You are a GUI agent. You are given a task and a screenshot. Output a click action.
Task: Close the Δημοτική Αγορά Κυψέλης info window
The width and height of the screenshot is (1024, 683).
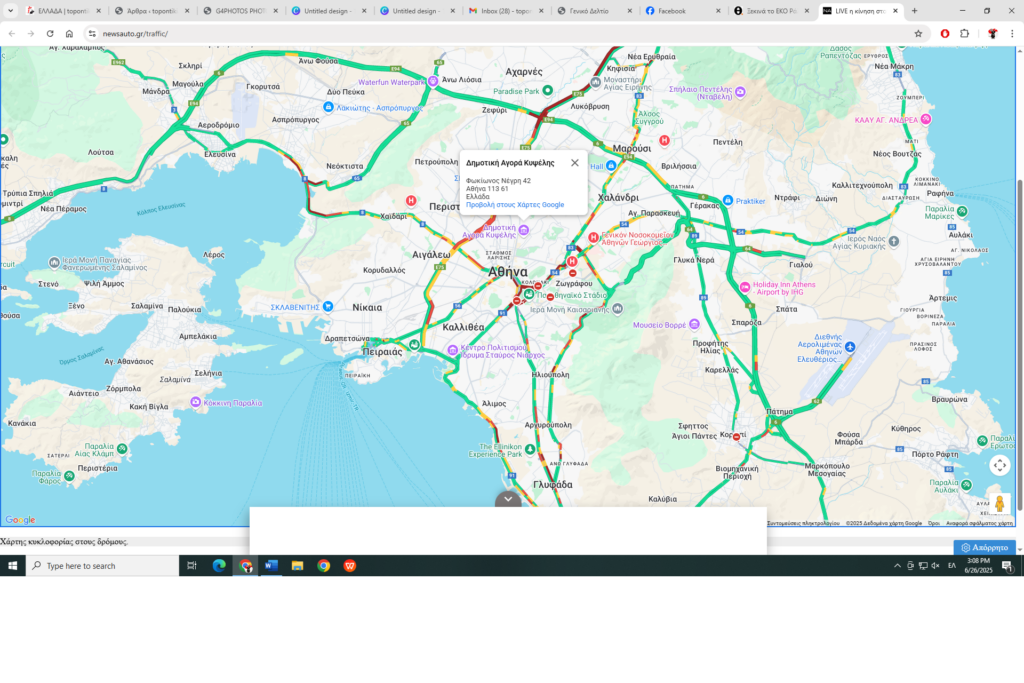(x=575, y=163)
